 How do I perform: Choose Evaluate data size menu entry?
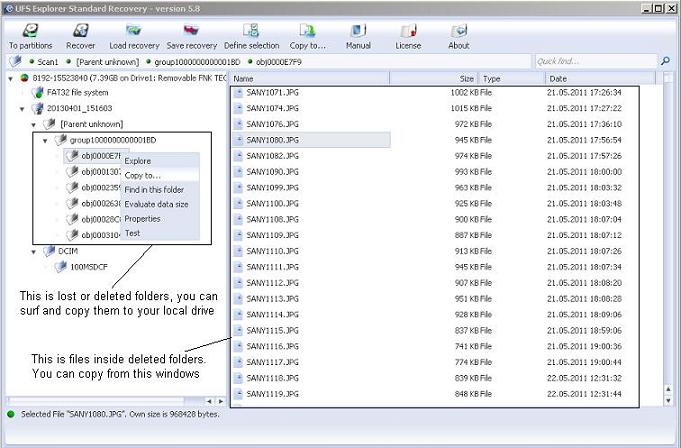156,204
